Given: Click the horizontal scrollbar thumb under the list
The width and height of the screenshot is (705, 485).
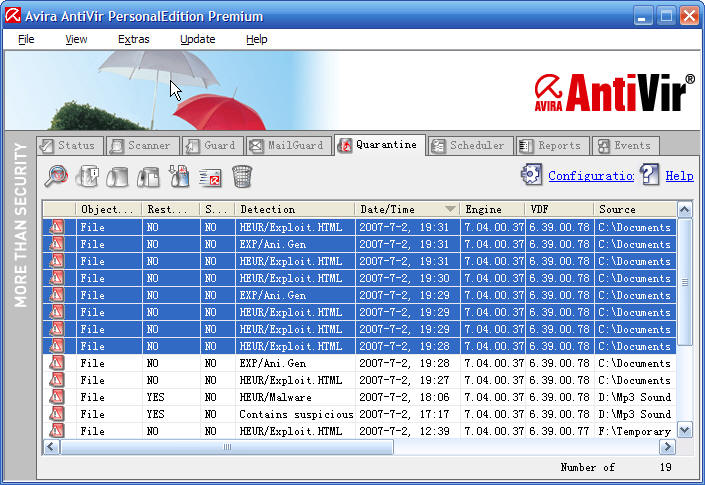Looking at the screenshot, I should [x=227, y=447].
